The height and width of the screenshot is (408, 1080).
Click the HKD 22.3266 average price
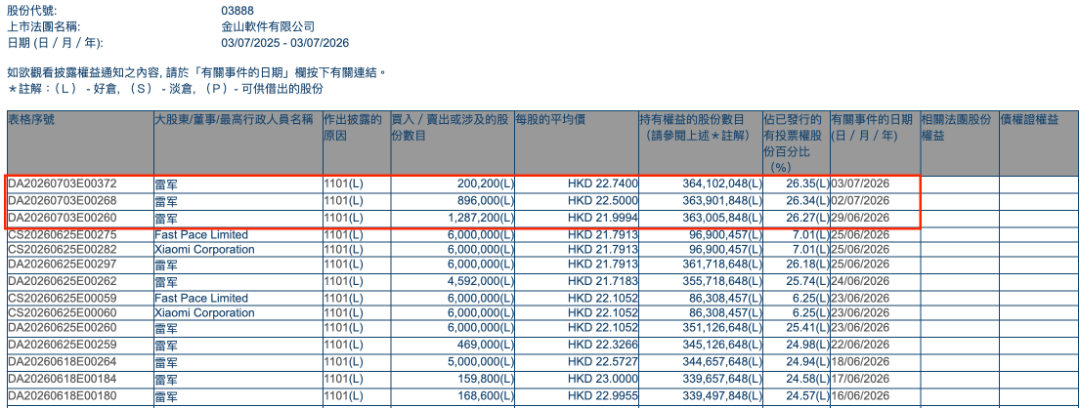(602, 345)
